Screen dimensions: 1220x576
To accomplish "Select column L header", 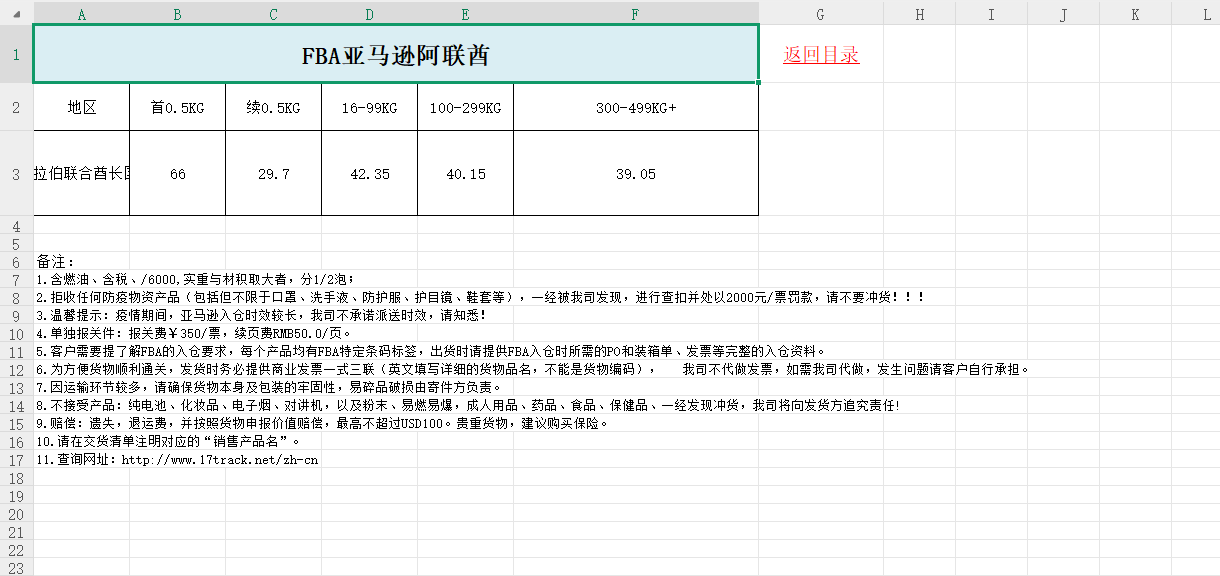I will pyautogui.click(x=1197, y=14).
